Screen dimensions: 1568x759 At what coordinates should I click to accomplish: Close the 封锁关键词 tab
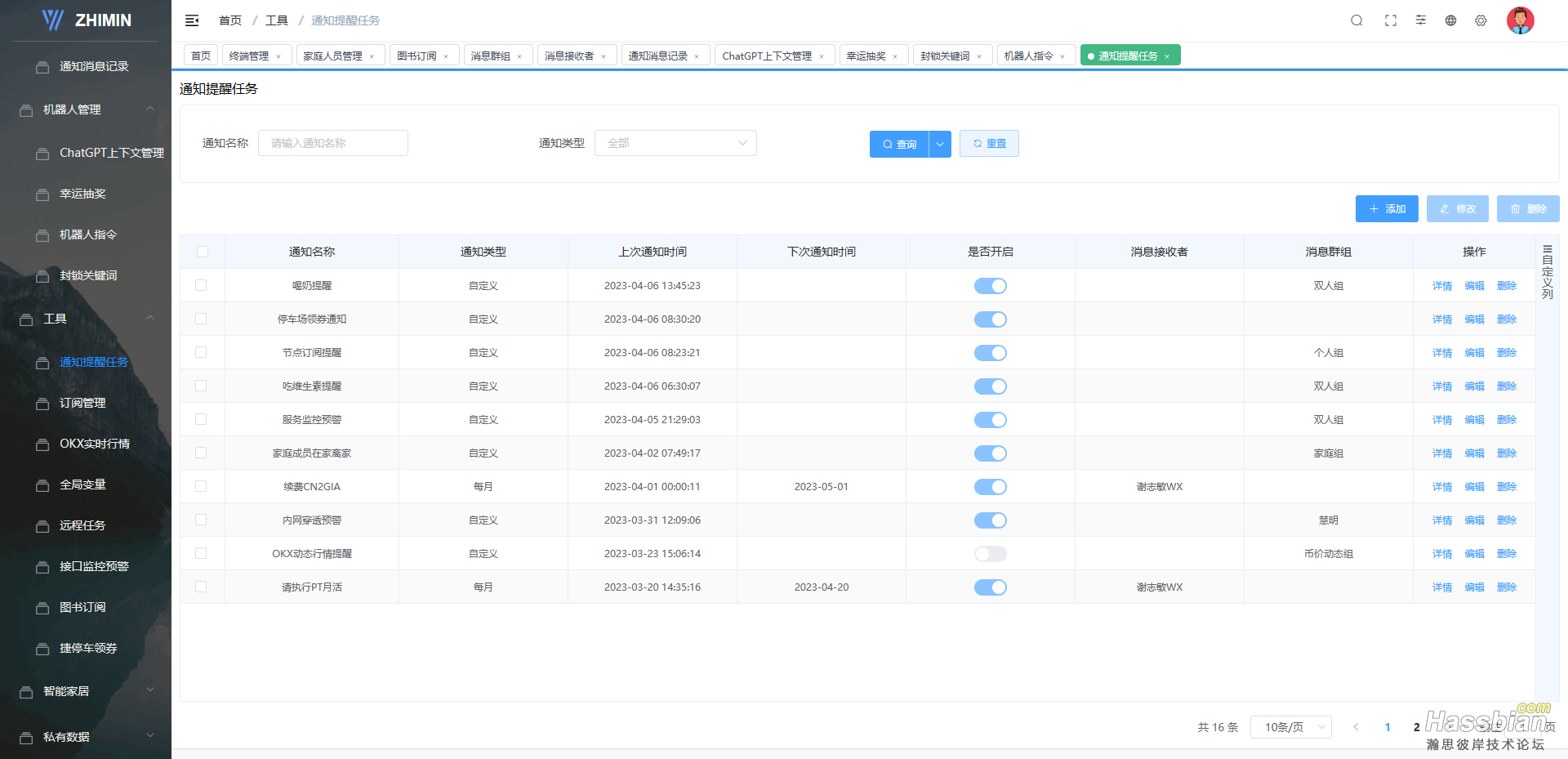pos(979,56)
